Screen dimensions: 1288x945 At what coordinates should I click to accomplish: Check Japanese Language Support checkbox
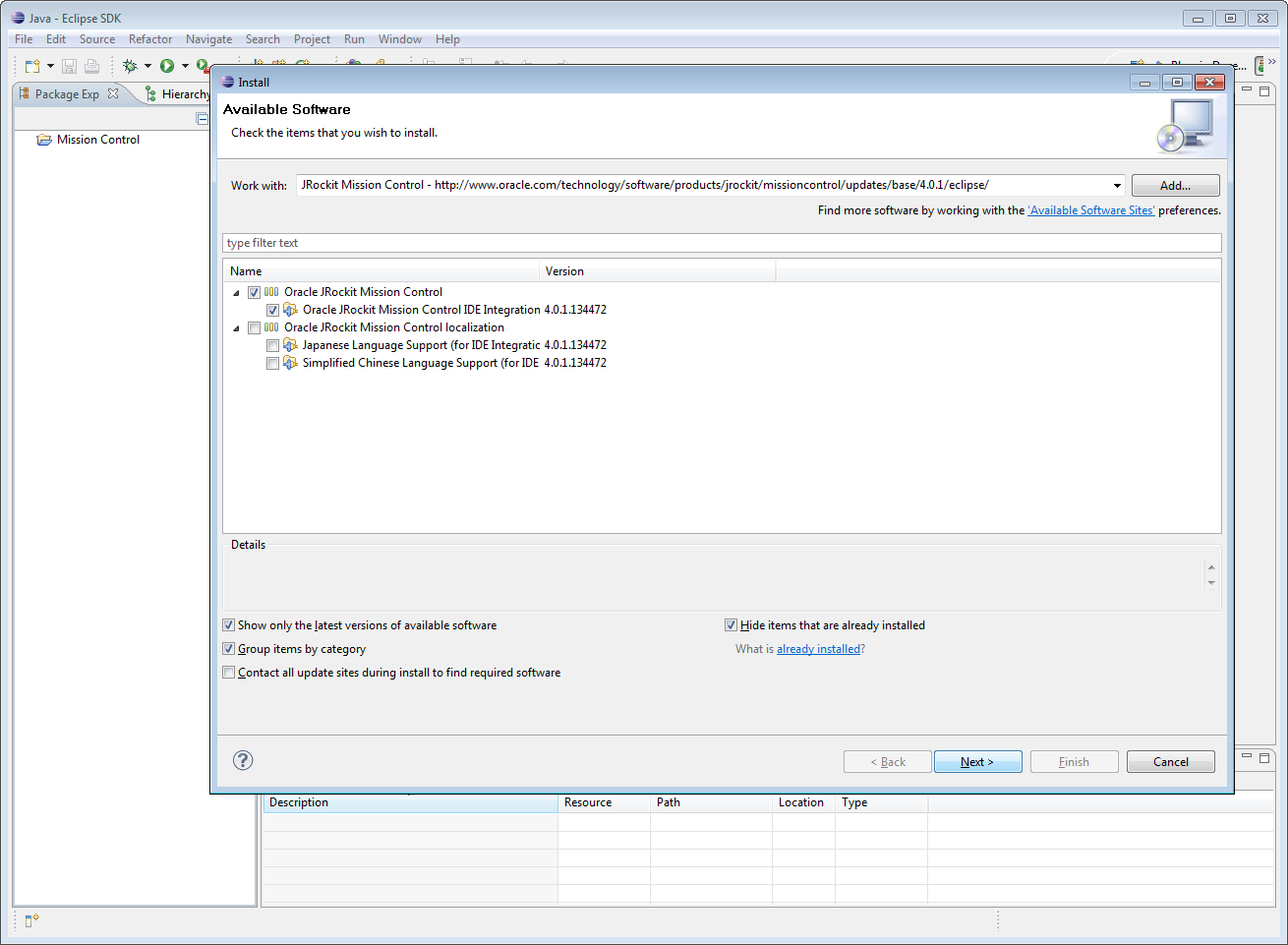[272, 346]
